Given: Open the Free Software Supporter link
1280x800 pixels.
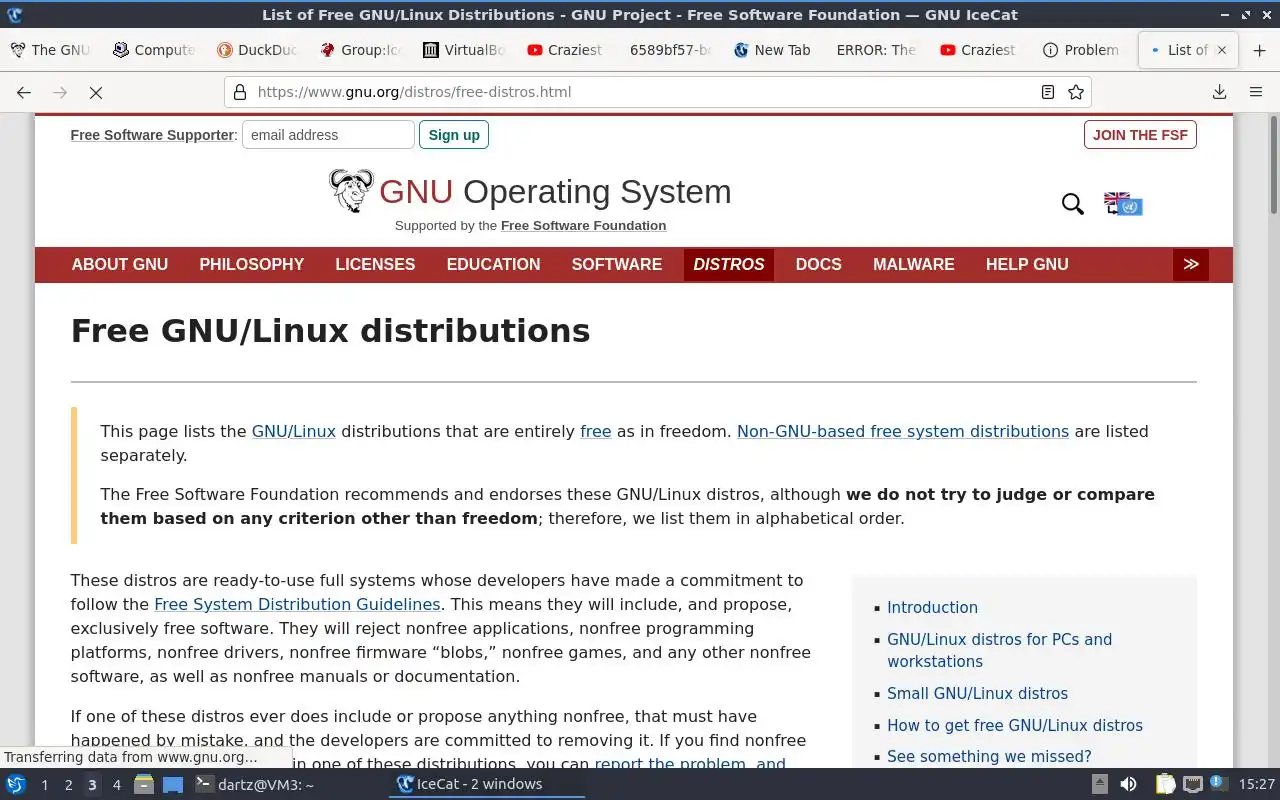Looking at the screenshot, I should coord(152,135).
